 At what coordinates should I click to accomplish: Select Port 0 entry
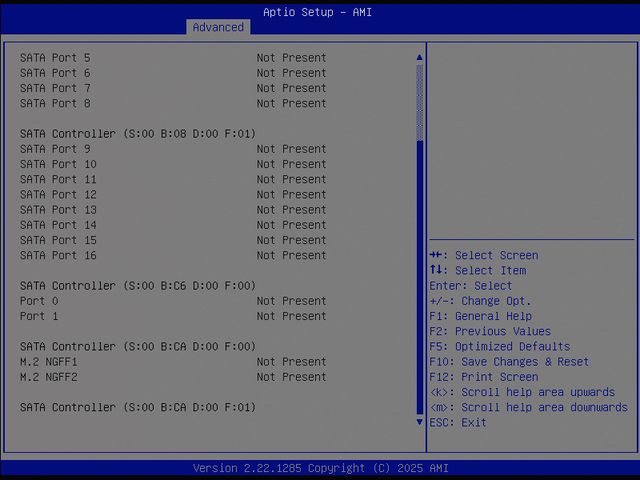[x=173, y=301]
